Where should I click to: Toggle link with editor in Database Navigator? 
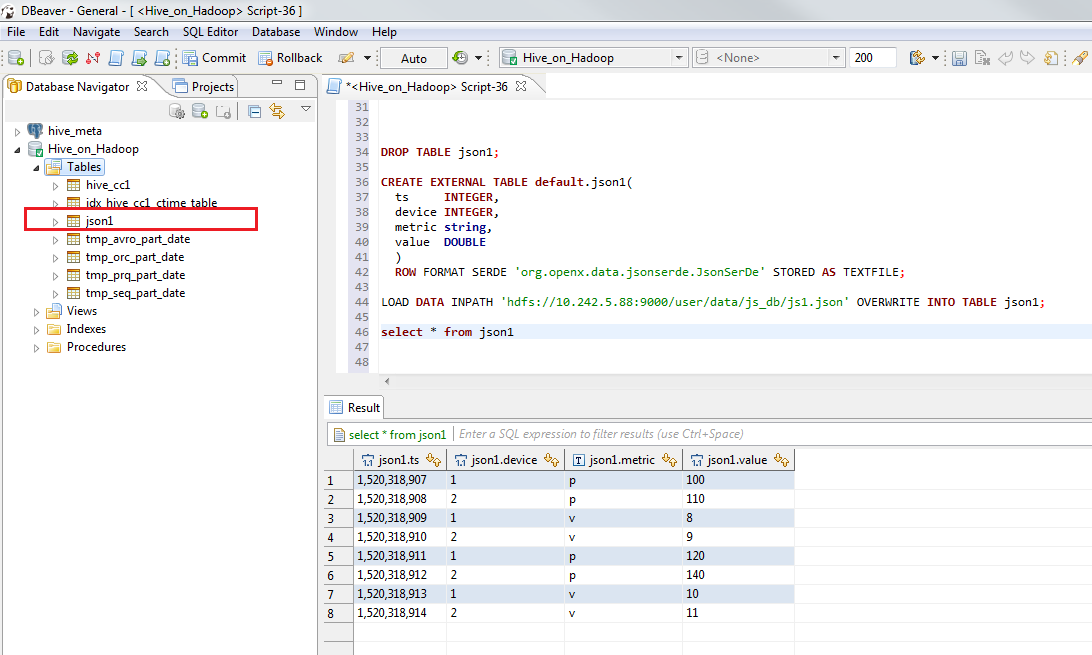pos(277,110)
